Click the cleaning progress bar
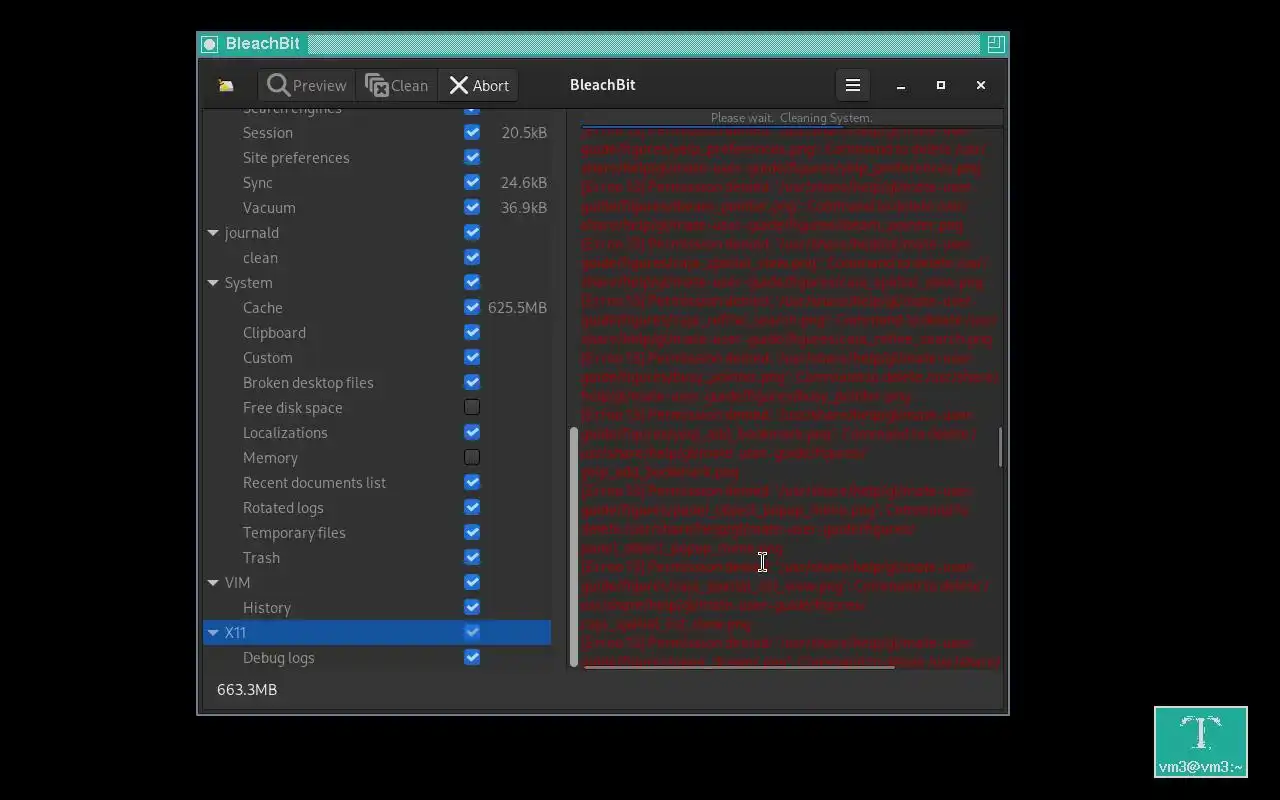 [x=791, y=117]
